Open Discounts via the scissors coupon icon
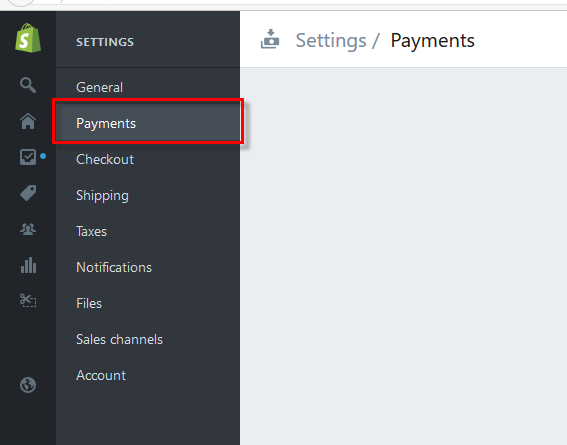567x445 pixels. (28, 301)
